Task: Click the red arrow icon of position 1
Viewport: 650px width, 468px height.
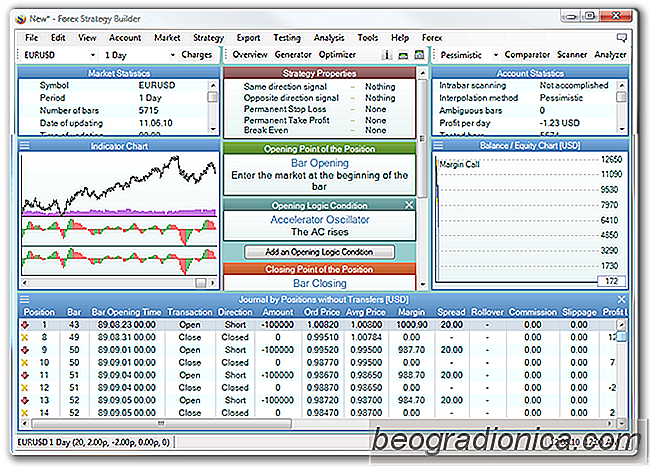Action: point(25,325)
